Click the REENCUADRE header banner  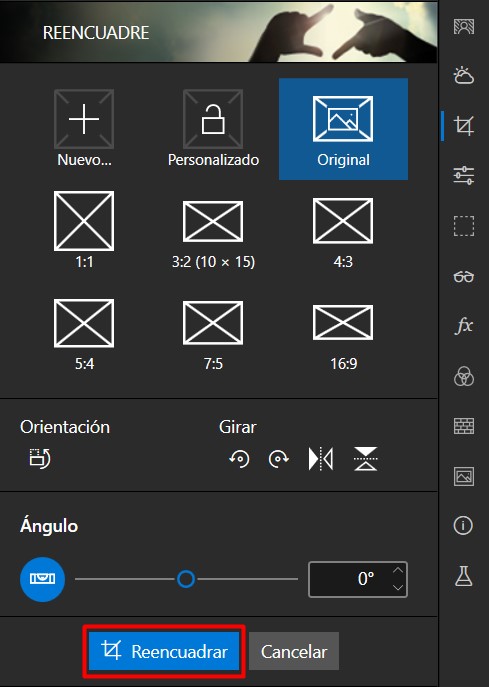tap(219, 32)
